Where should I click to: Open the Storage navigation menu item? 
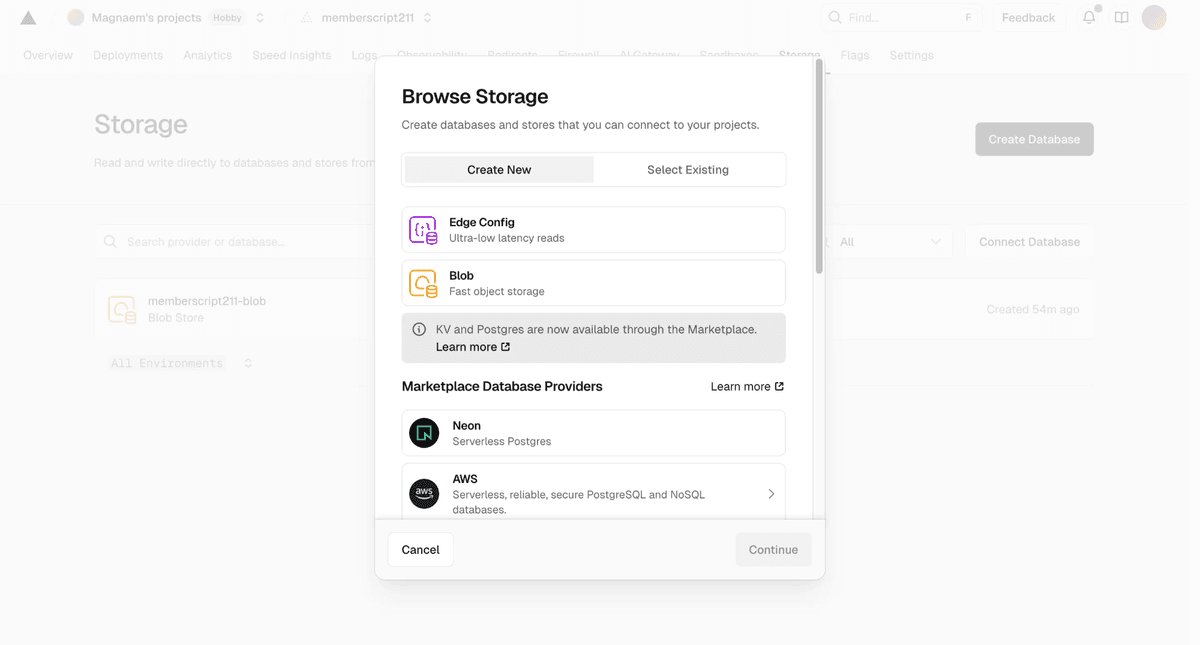799,55
